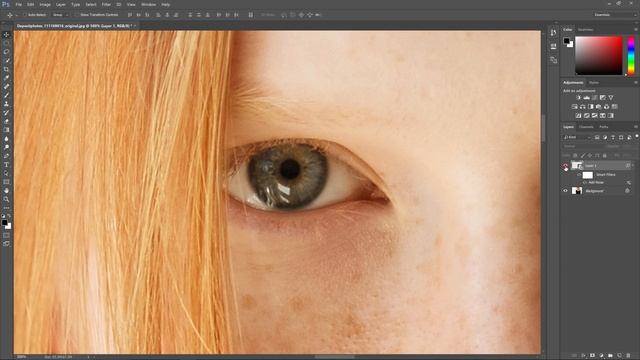Toggle the Add Noise filter visibility
The image size is (640, 360).
585,182
